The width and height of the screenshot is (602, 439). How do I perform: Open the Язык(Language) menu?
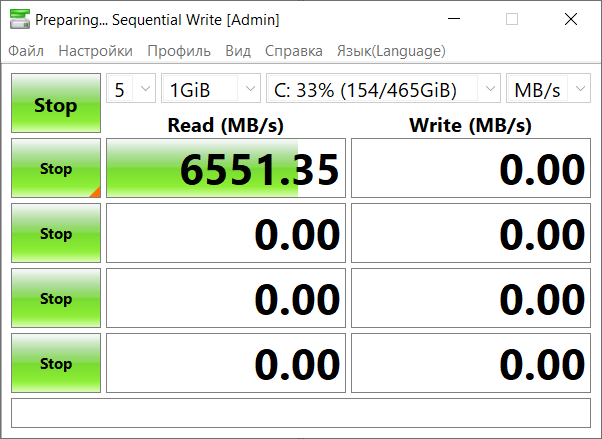pyautogui.click(x=391, y=51)
